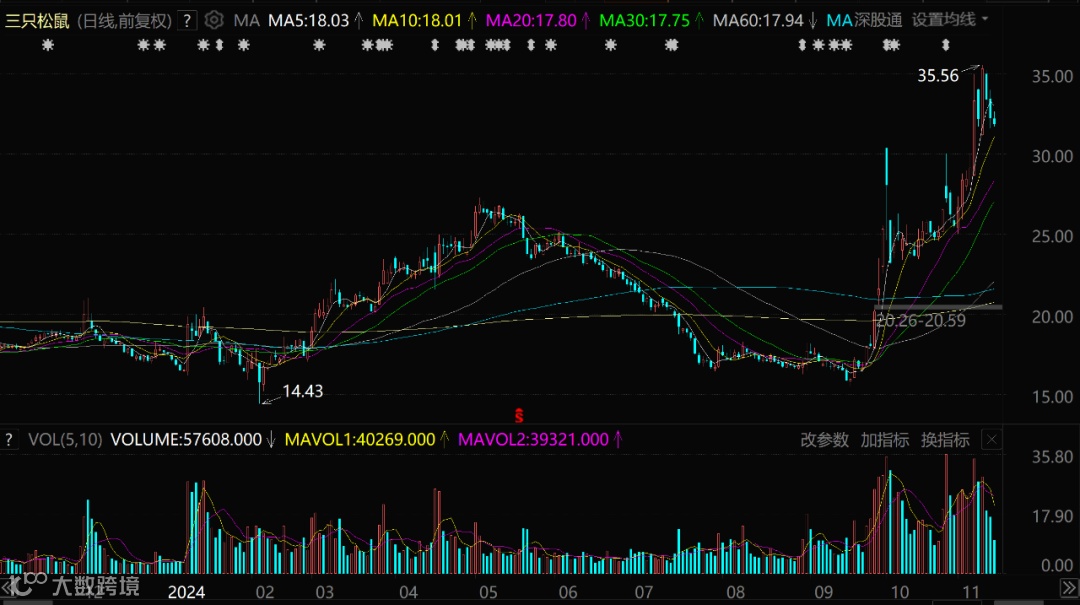Click the help question mark beside 前复权
1080x605 pixels.
pyautogui.click(x=187, y=21)
